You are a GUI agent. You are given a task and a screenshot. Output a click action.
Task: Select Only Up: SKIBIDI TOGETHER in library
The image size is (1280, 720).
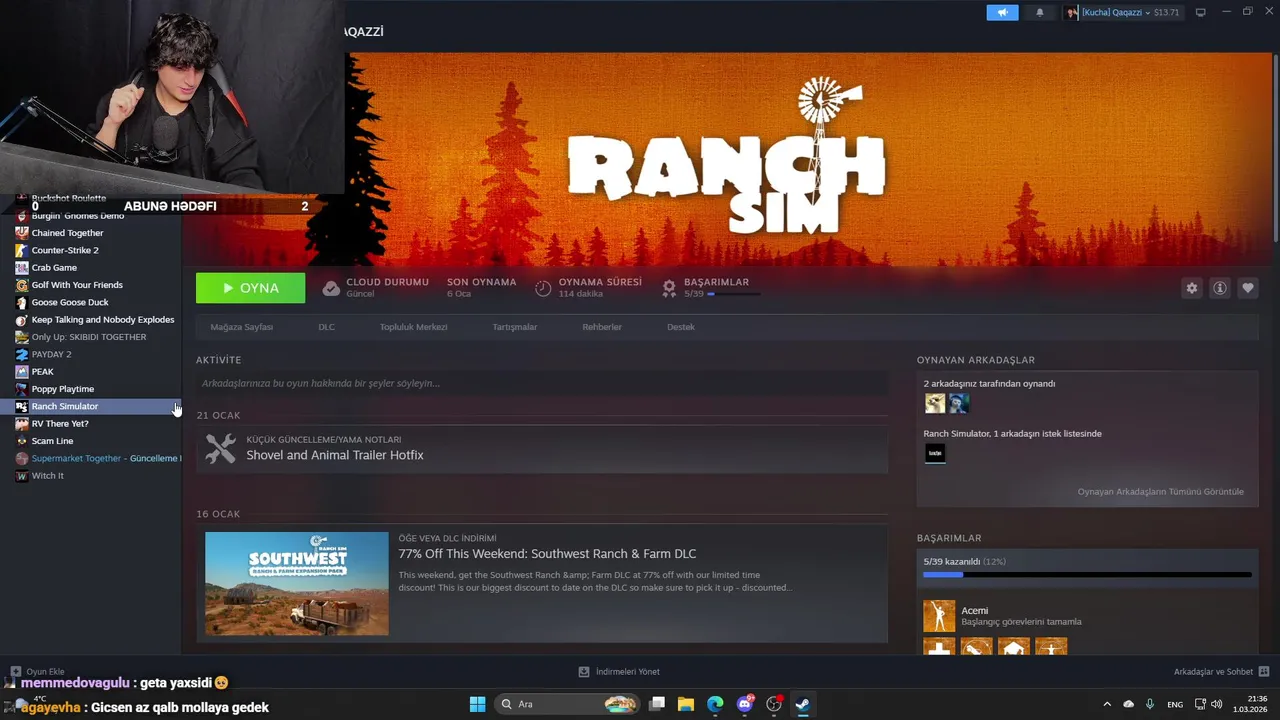coord(90,337)
